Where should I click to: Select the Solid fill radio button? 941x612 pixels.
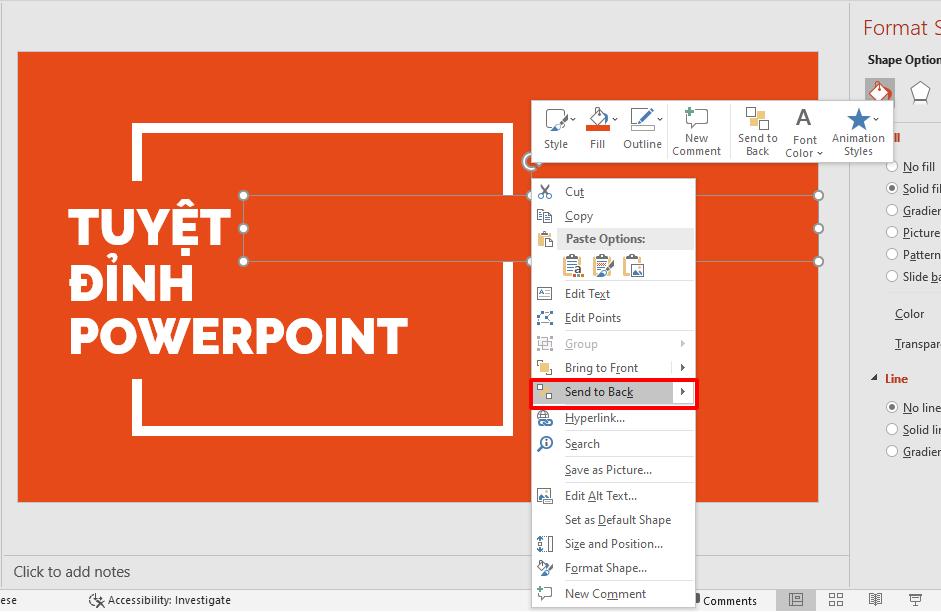(891, 188)
